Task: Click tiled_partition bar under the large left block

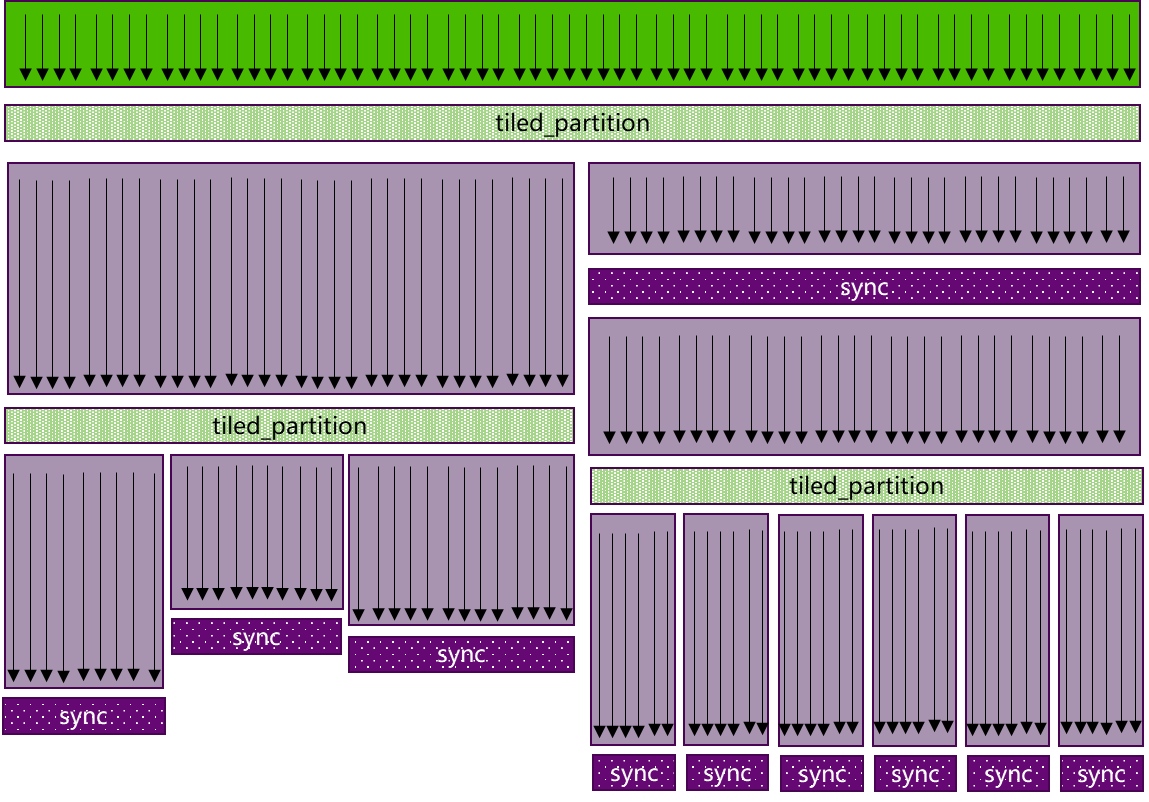Action: coord(290,426)
